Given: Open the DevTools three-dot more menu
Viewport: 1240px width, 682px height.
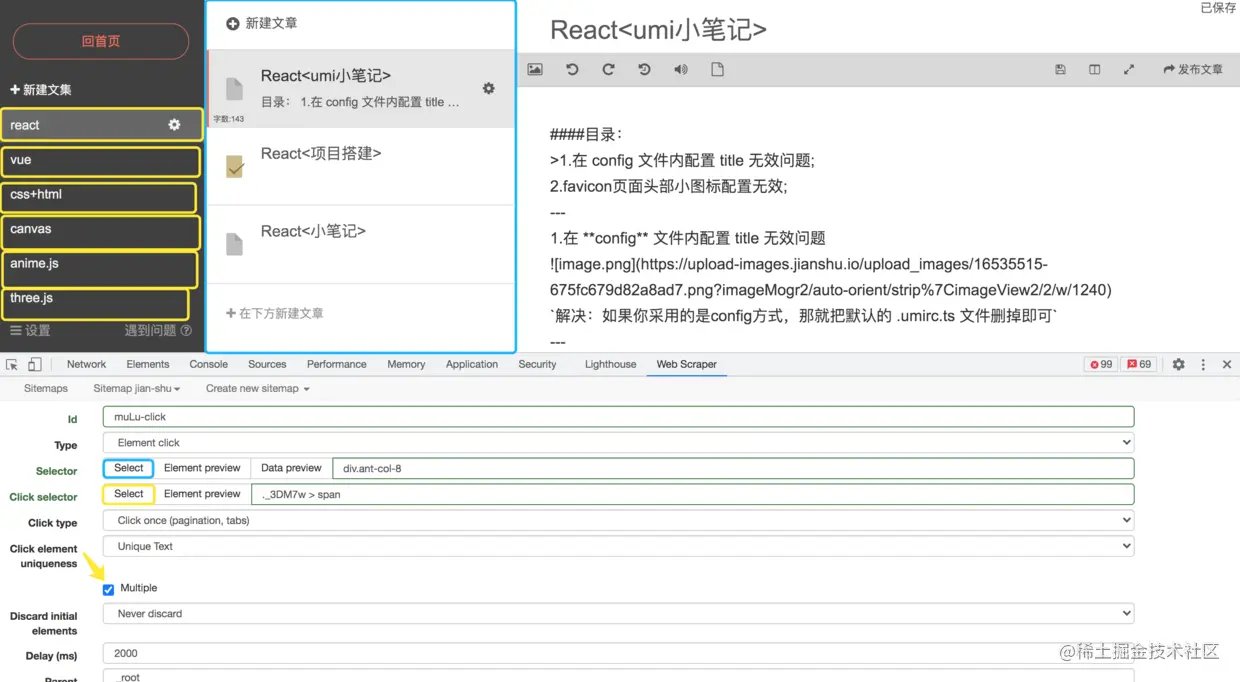Looking at the screenshot, I should coord(1203,365).
